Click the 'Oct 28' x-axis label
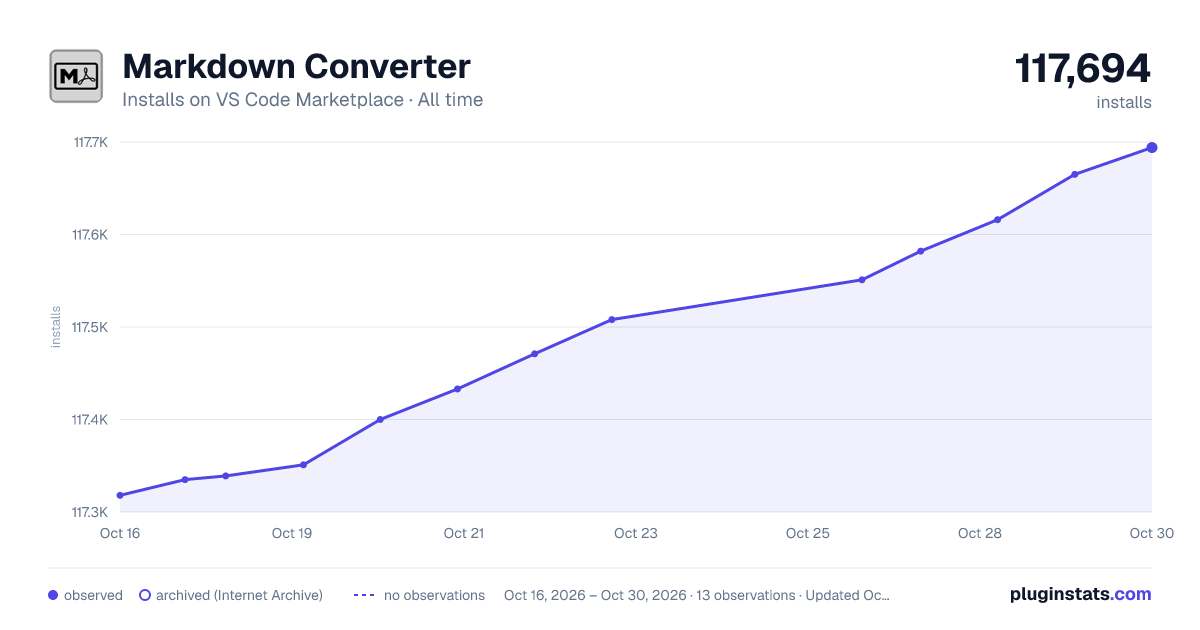 980,533
